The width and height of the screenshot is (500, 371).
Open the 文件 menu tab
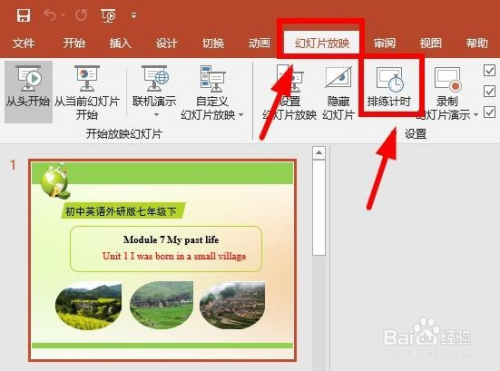[x=23, y=43]
